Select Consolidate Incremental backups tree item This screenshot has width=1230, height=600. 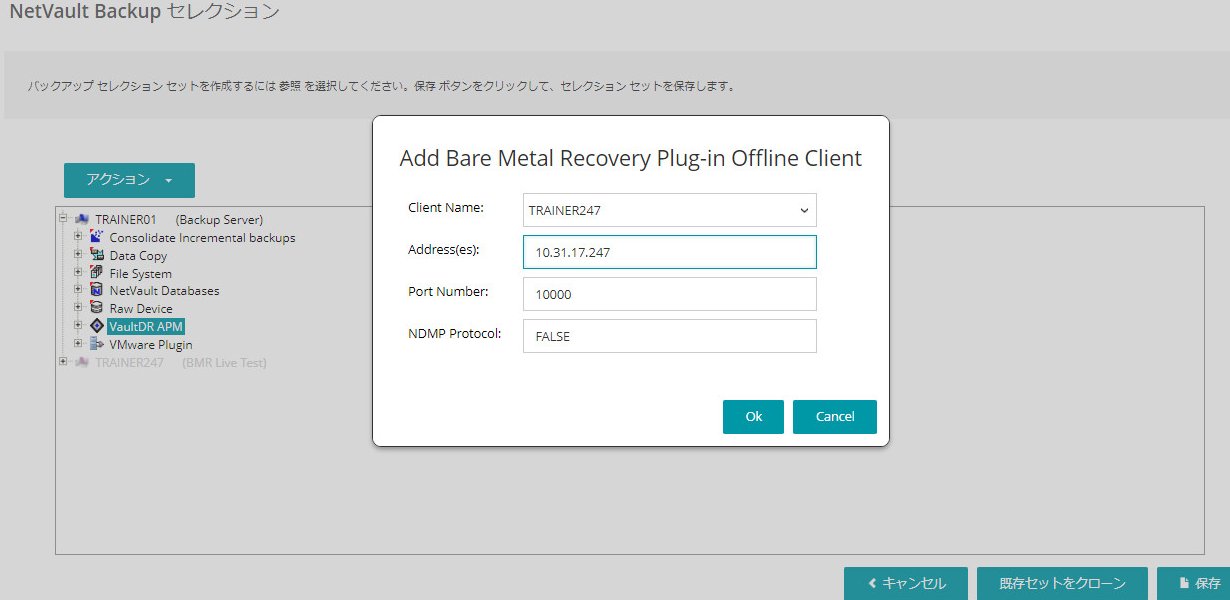202,238
